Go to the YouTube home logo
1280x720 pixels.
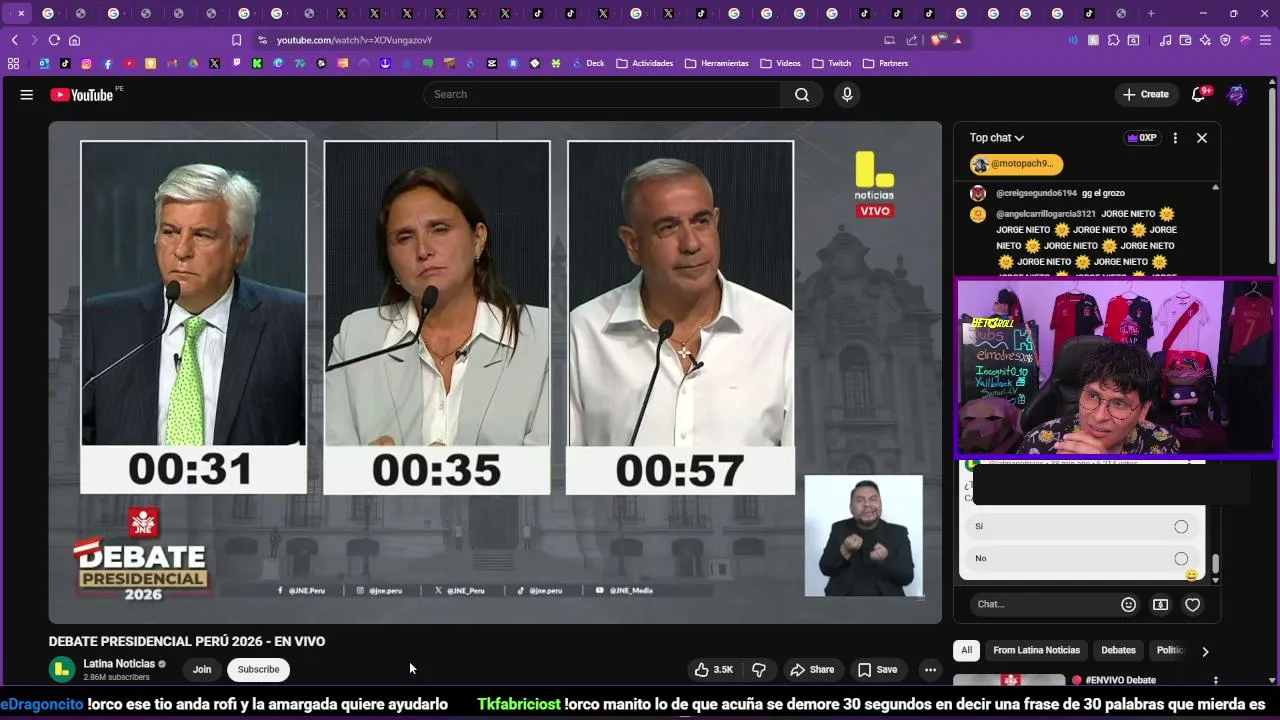[84, 94]
